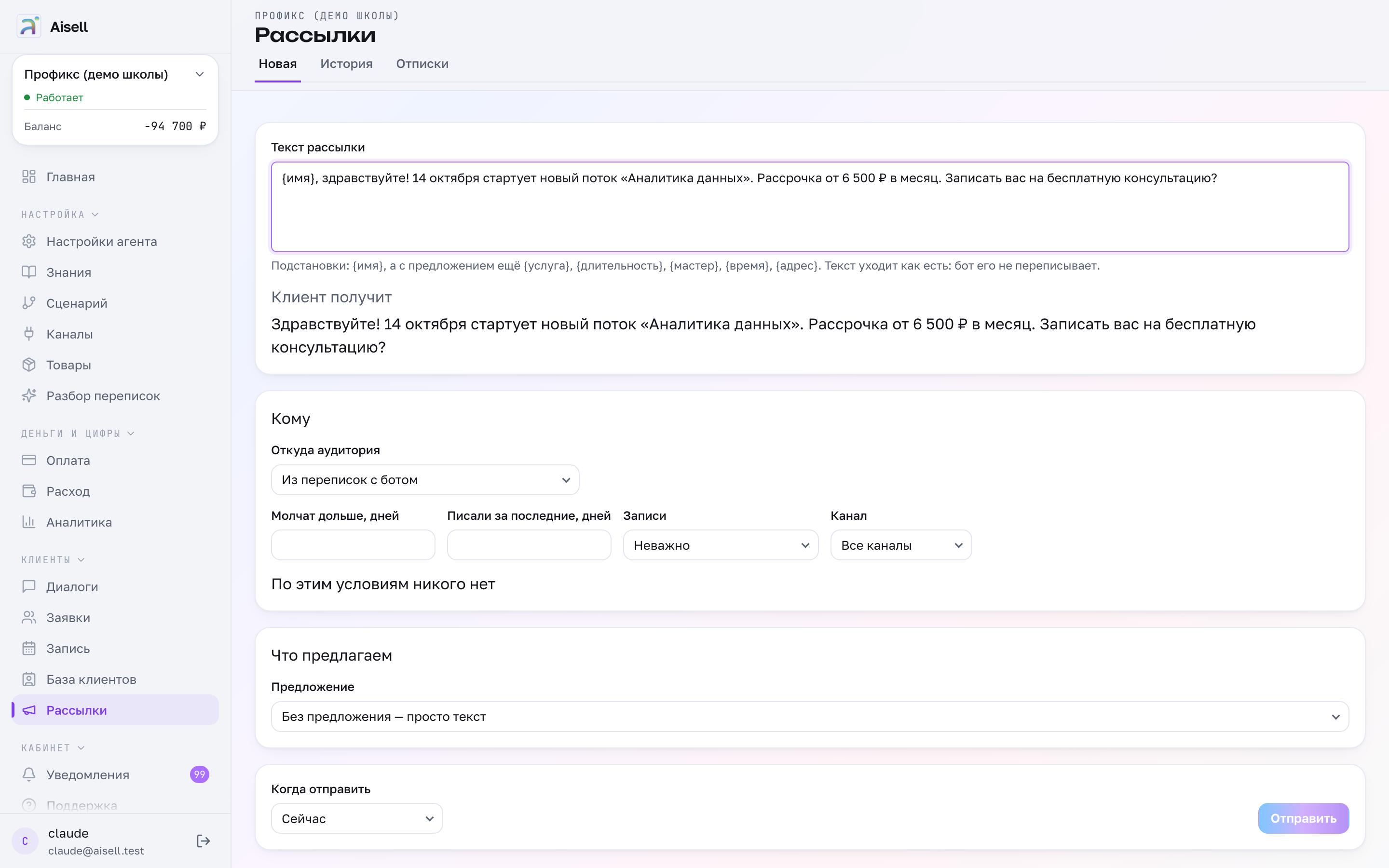
Task: Click the bell icon next to Уведомления
Action: tap(29, 774)
